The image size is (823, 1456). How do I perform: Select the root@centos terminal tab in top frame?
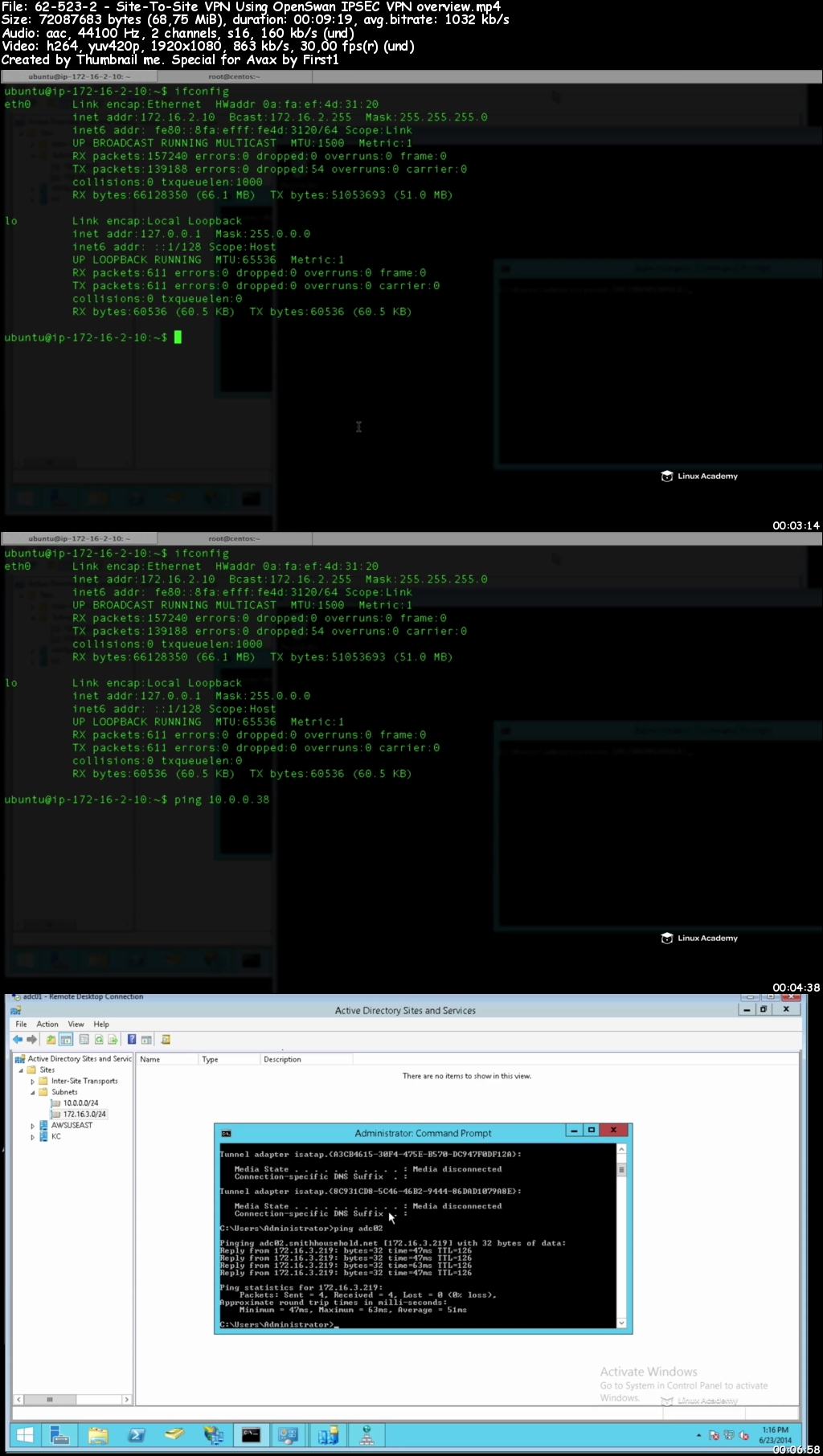coord(234,77)
